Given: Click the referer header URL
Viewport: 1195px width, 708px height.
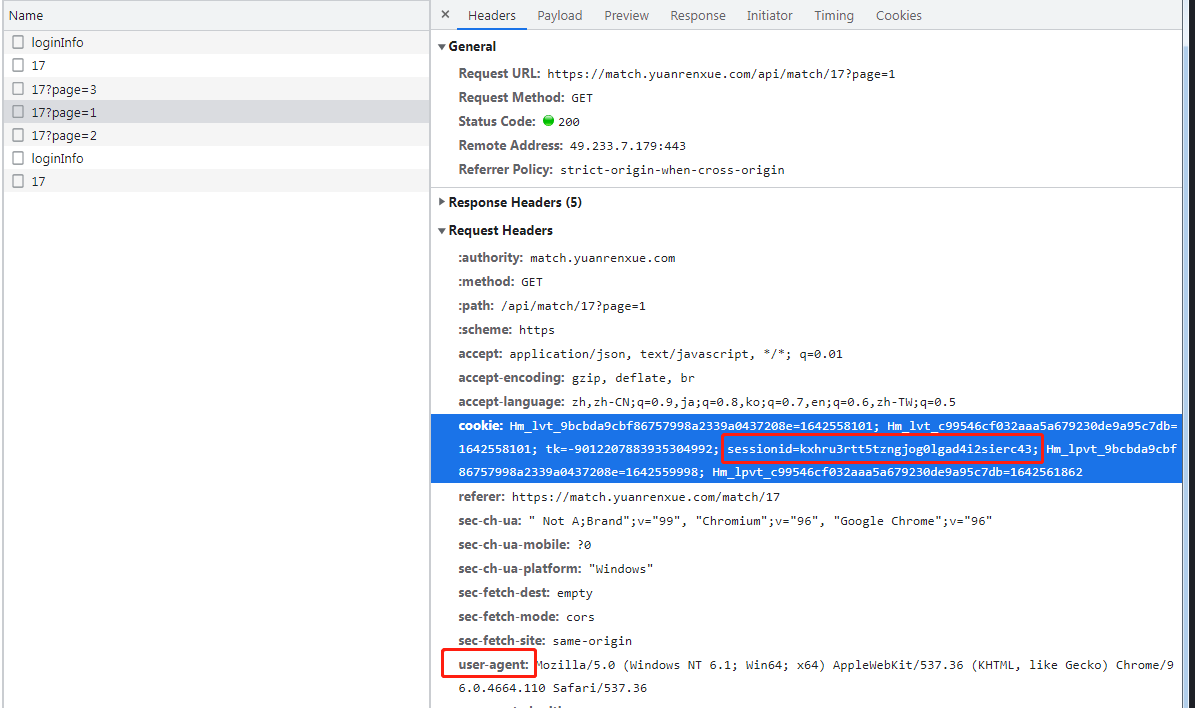Looking at the screenshot, I should pos(646,497).
